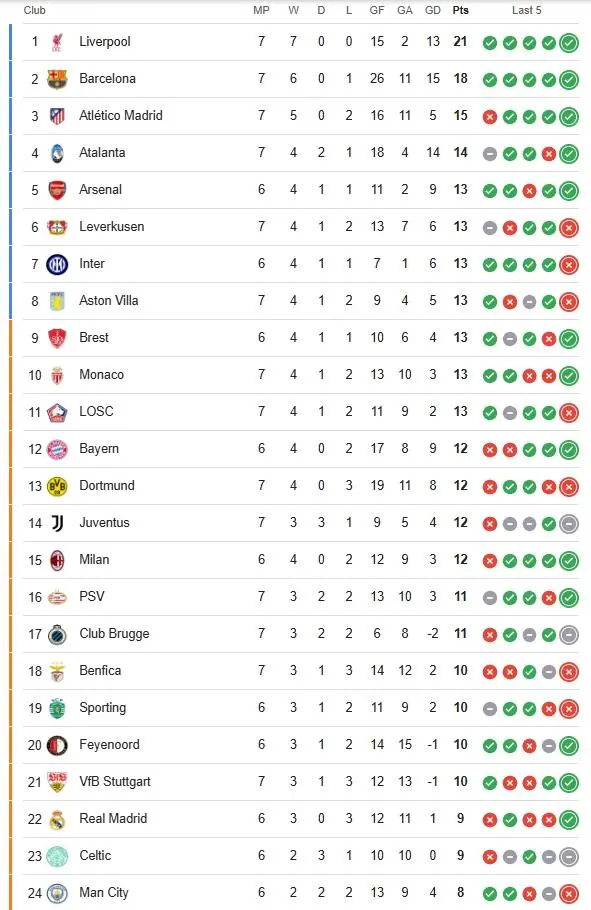Select the Man City crest
591x910 pixels.
pyautogui.click(x=57, y=893)
